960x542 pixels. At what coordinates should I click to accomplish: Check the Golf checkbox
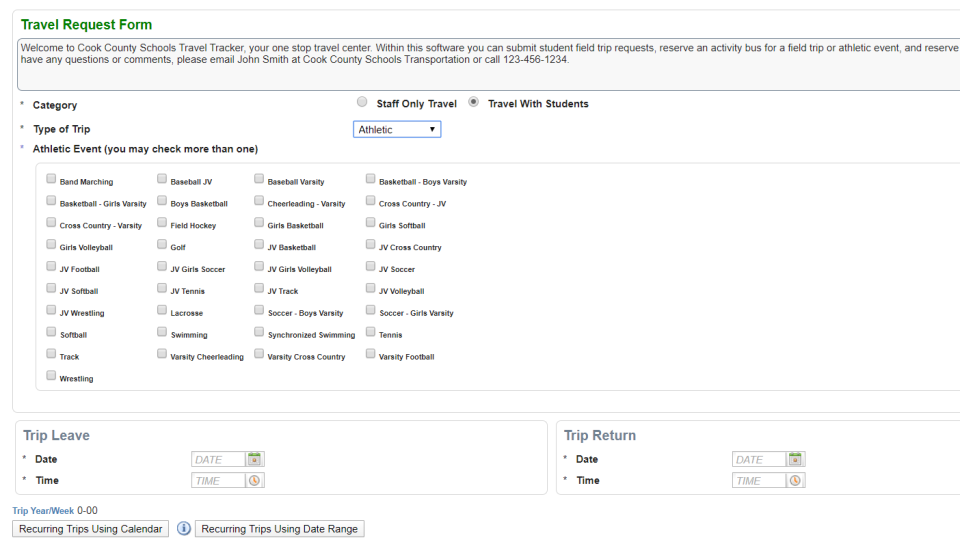pyautogui.click(x=162, y=244)
